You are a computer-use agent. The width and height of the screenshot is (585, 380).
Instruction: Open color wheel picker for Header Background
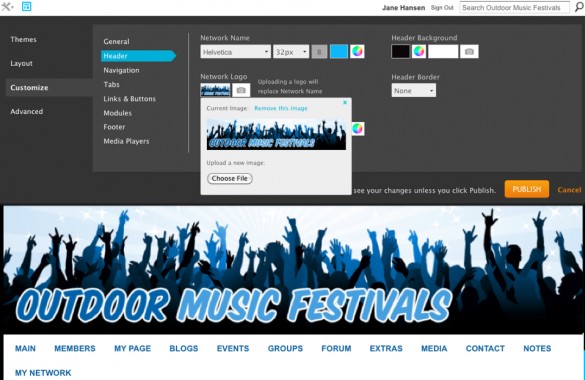pos(419,51)
